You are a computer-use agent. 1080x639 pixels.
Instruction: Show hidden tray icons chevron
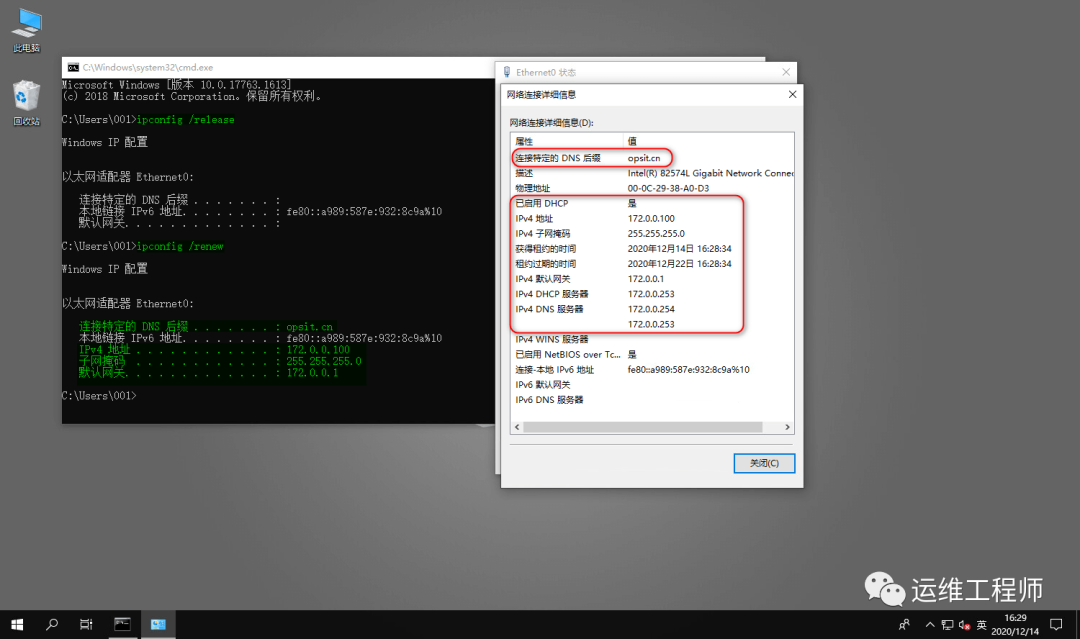pos(930,625)
